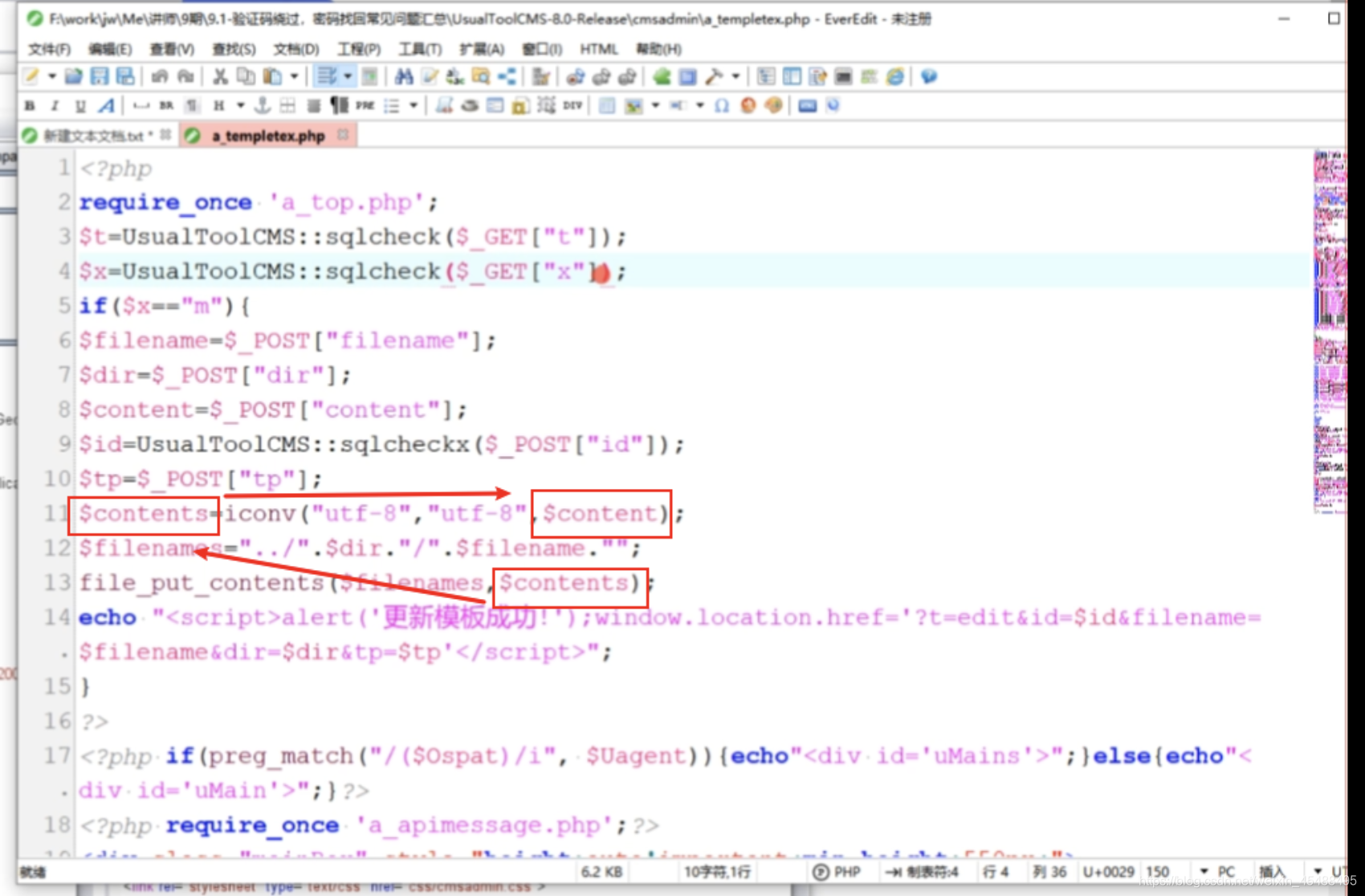Click the New document pencil icon
The image size is (1365, 896).
pos(31,76)
